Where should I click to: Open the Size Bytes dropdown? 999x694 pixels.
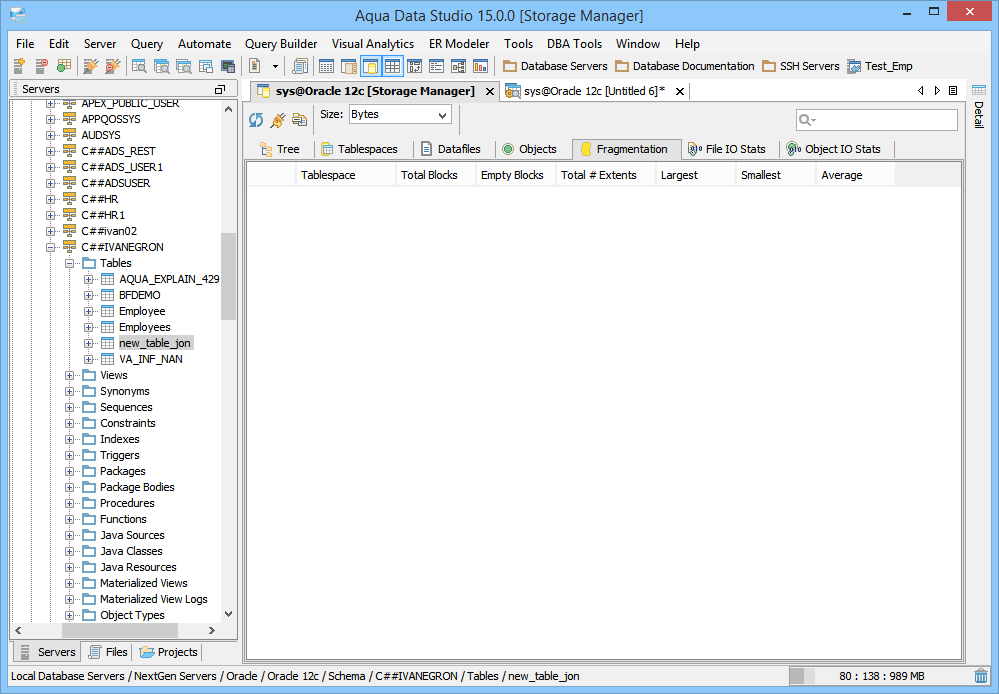click(x=400, y=115)
